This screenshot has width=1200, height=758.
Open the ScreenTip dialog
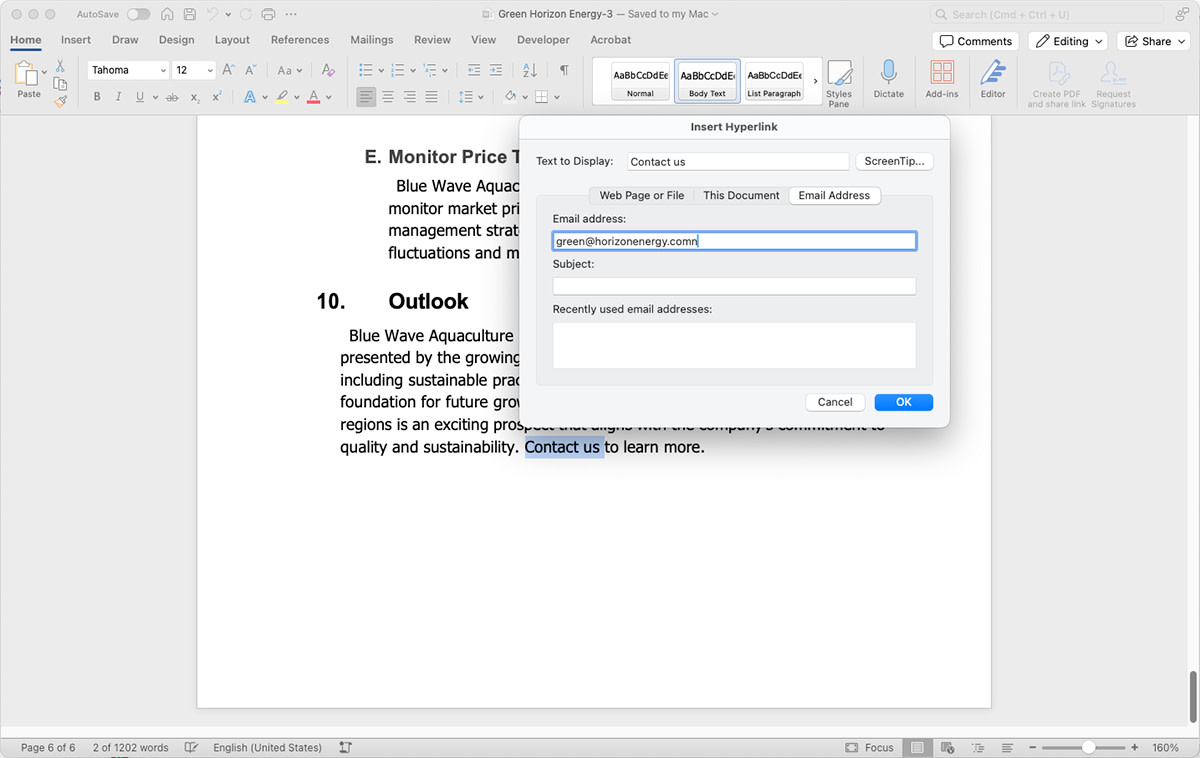pyautogui.click(x=894, y=160)
